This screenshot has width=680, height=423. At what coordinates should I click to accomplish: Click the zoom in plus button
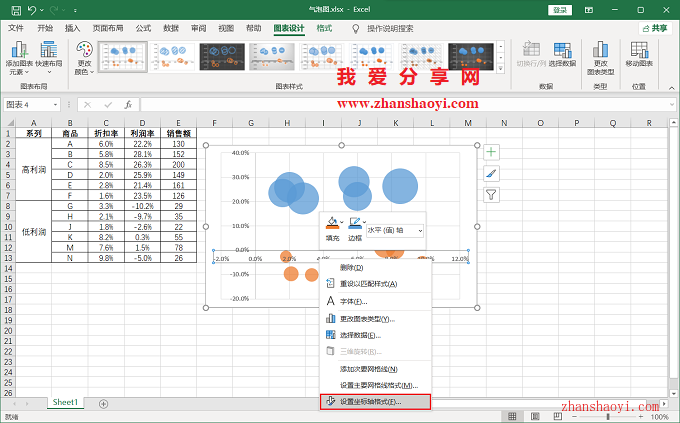[x=641, y=416]
